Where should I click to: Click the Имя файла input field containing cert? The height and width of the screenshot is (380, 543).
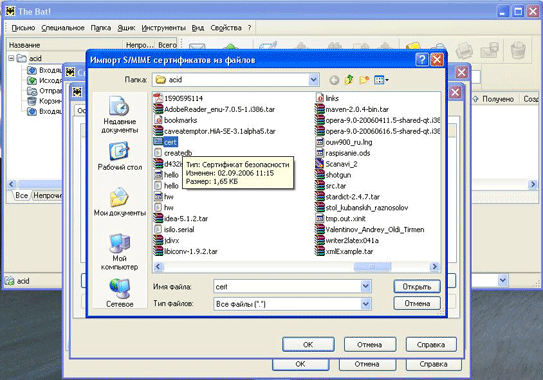(x=287, y=286)
